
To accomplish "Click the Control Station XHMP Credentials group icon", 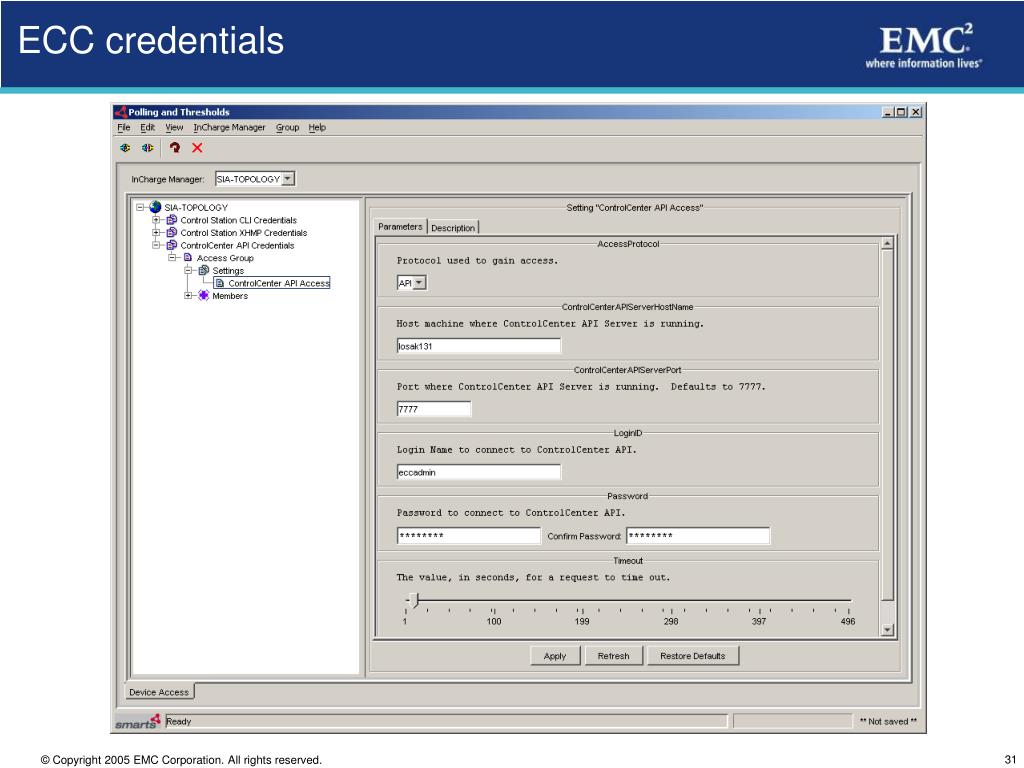I will click(x=172, y=232).
